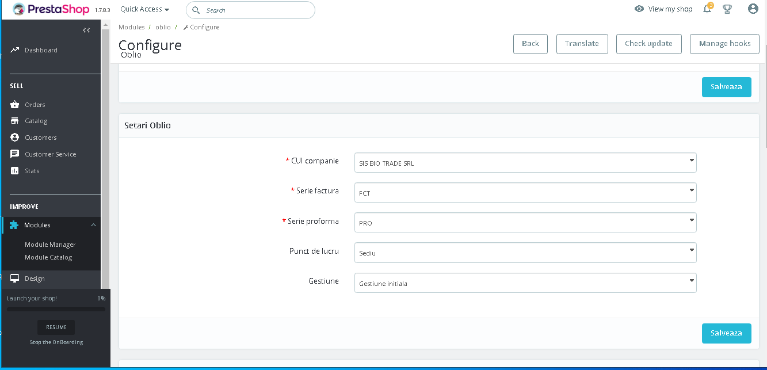This screenshot has height=370, width=767.
Task: Open the Orders menu item
Action: tap(35, 105)
